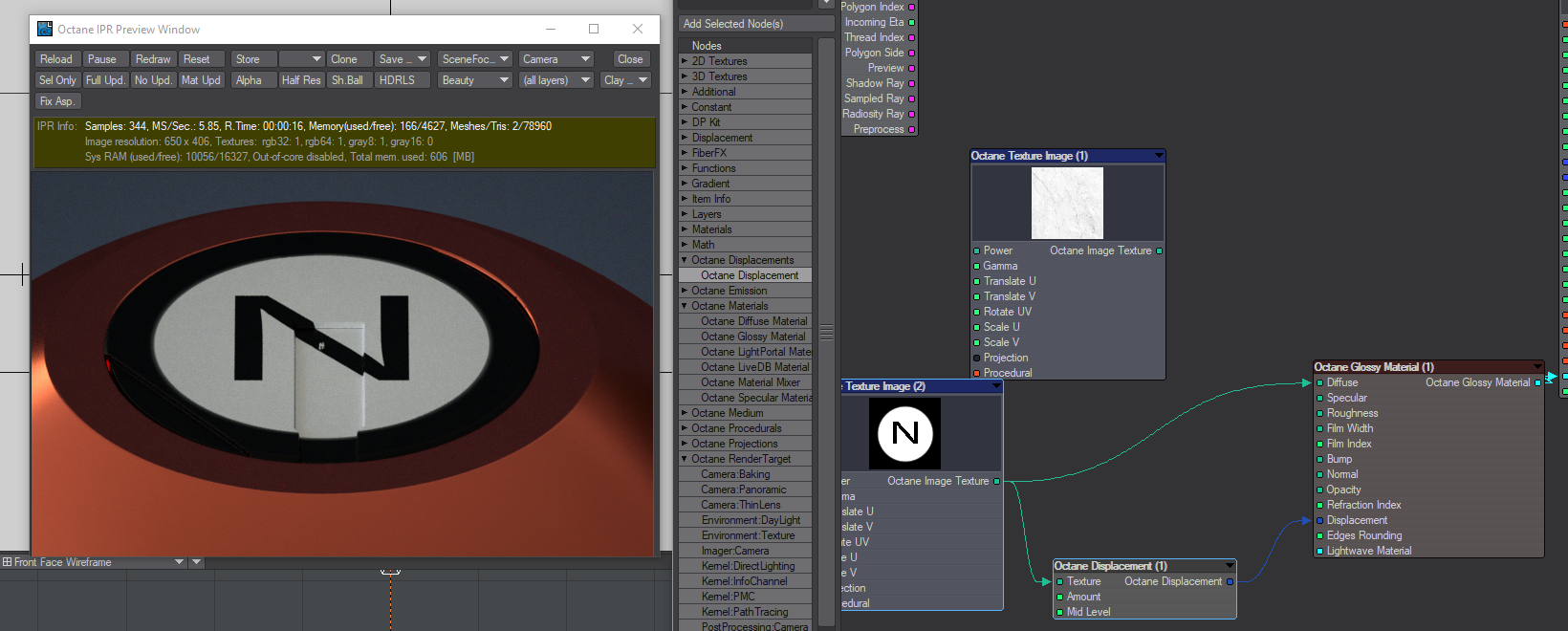This screenshot has width=1568, height=631.
Task: Toggle the Sel Only option
Action: [57, 80]
